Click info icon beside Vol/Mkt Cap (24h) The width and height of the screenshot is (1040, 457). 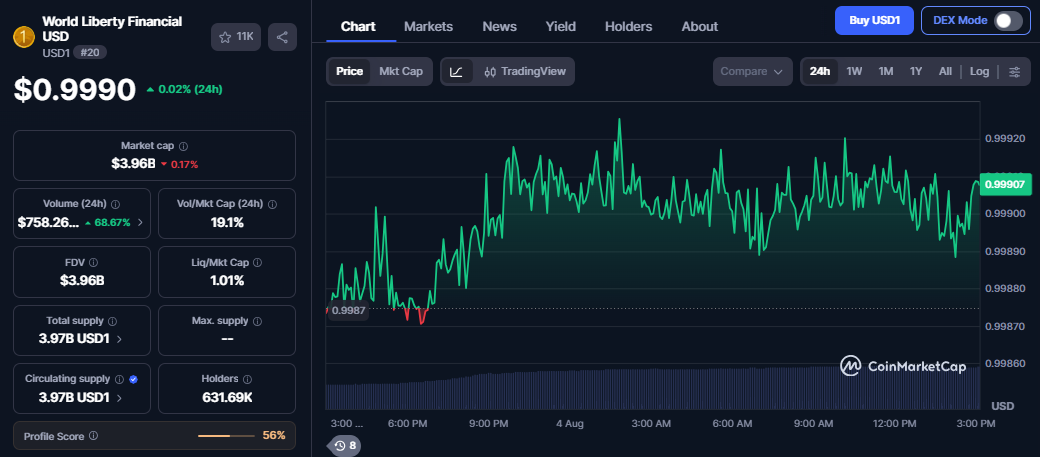[x=273, y=204]
